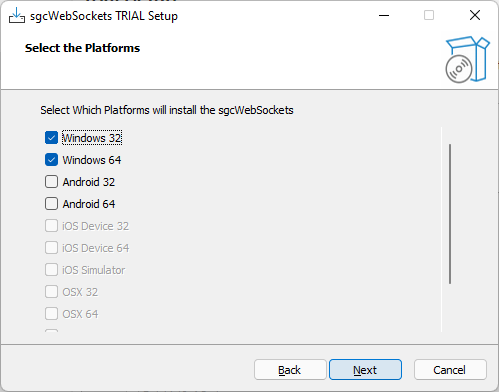
Task: Click the software box and disc icon
Action: (467, 59)
